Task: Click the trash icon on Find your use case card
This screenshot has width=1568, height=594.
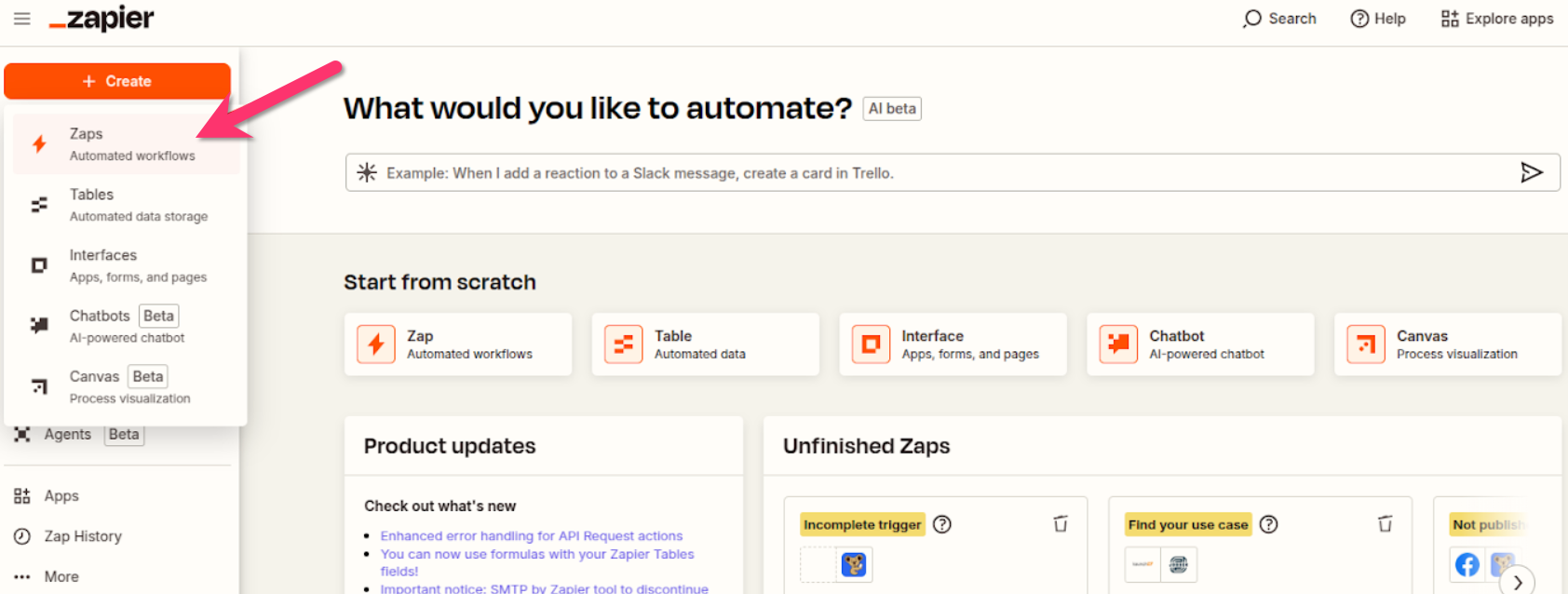Action: pos(1386,524)
